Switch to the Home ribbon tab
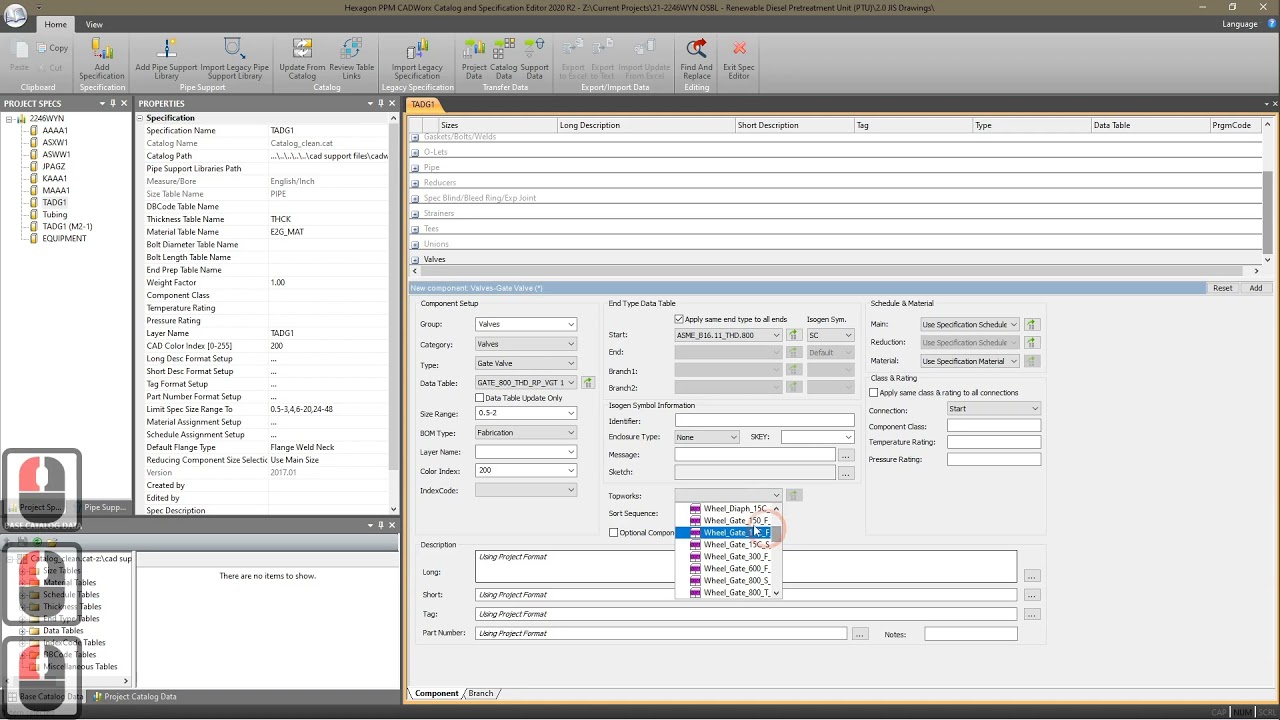This screenshot has width=1280, height=720. click(x=56, y=24)
